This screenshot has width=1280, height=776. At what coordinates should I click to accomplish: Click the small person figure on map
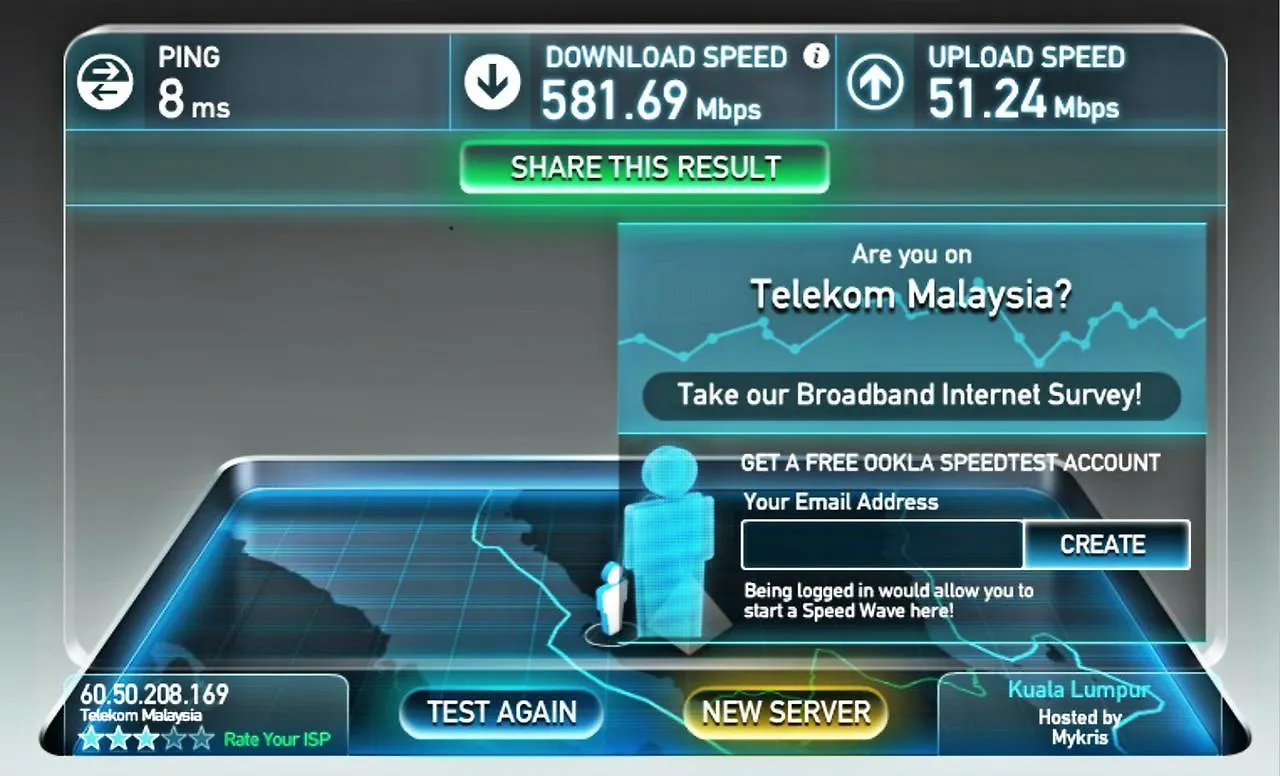(611, 598)
